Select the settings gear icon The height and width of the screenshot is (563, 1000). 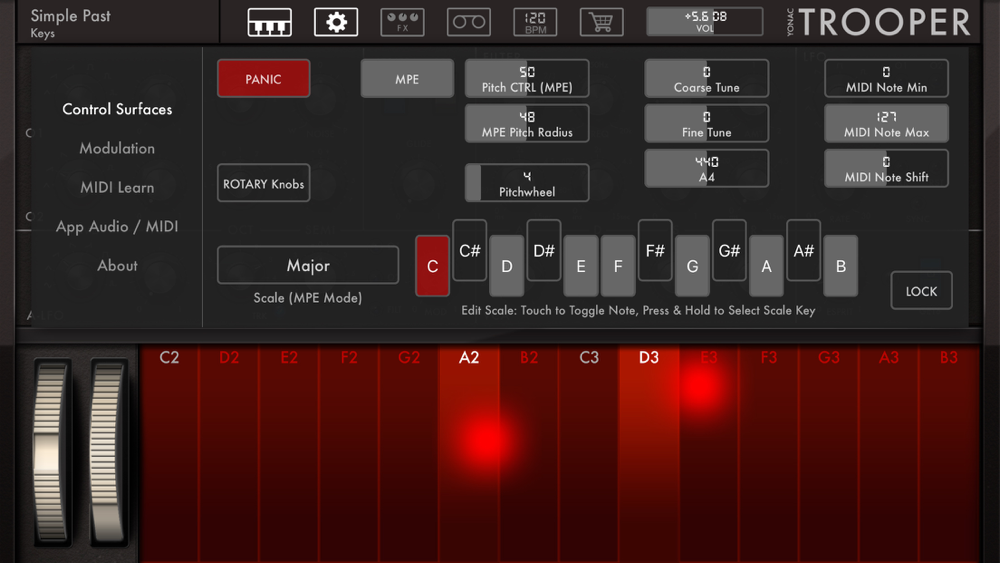click(336, 22)
